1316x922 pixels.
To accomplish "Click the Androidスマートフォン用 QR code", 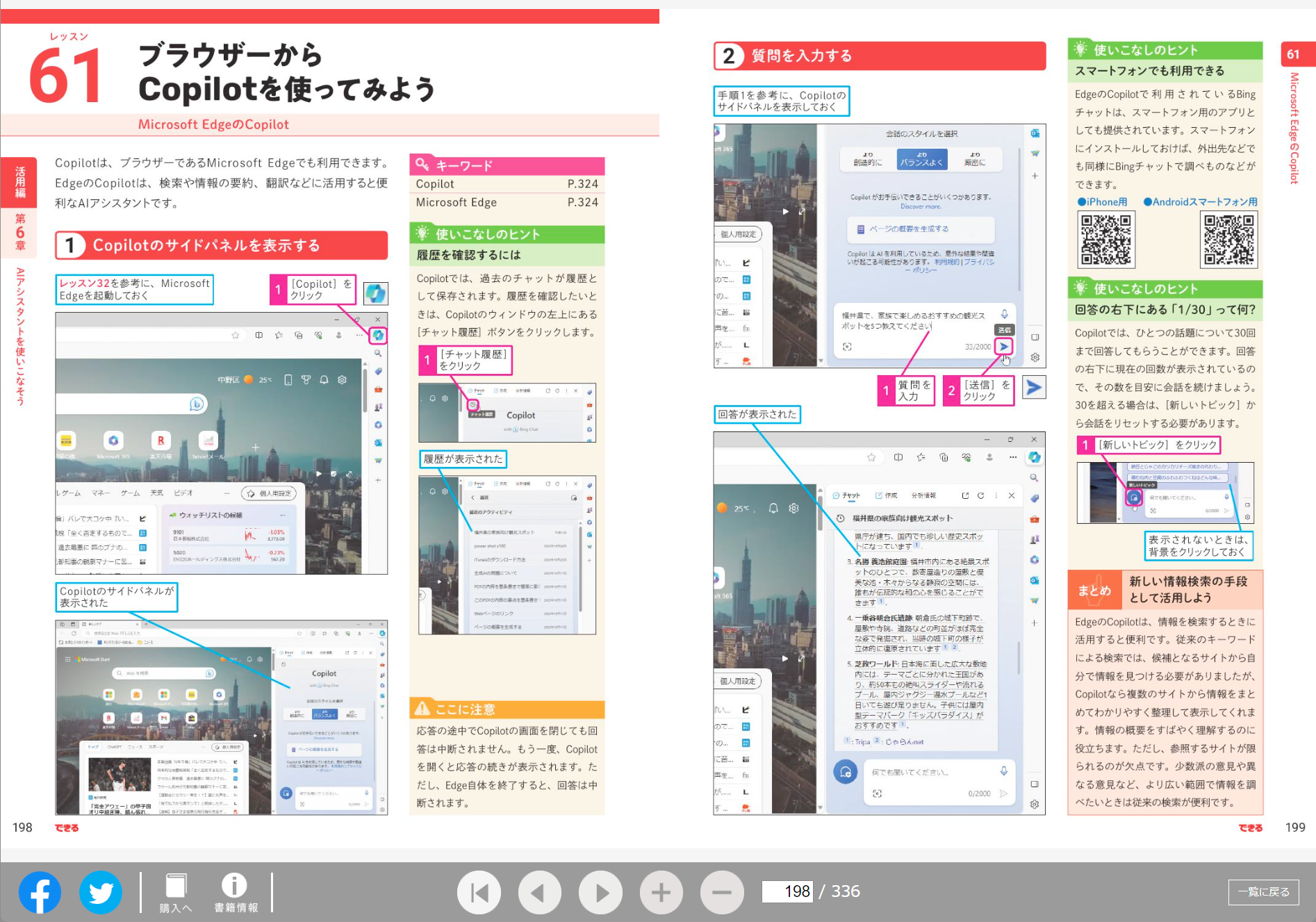I will (x=1229, y=240).
